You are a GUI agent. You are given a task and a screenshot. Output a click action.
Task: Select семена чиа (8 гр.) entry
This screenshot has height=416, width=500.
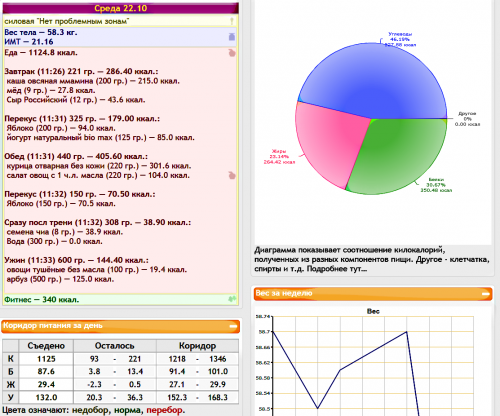(x=65, y=232)
